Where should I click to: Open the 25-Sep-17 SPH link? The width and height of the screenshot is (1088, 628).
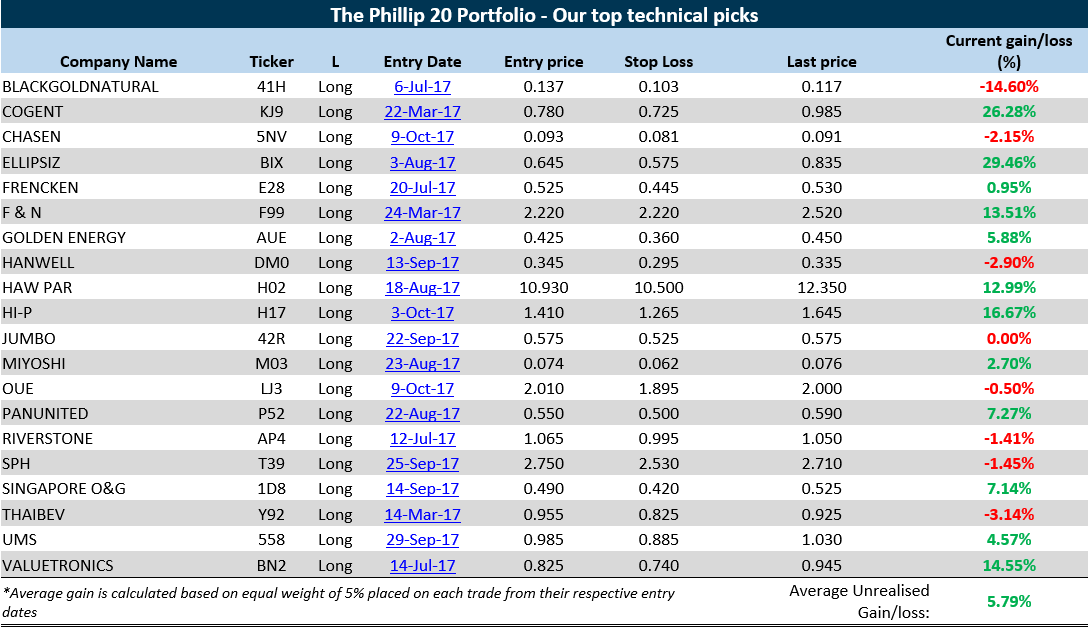[422, 464]
